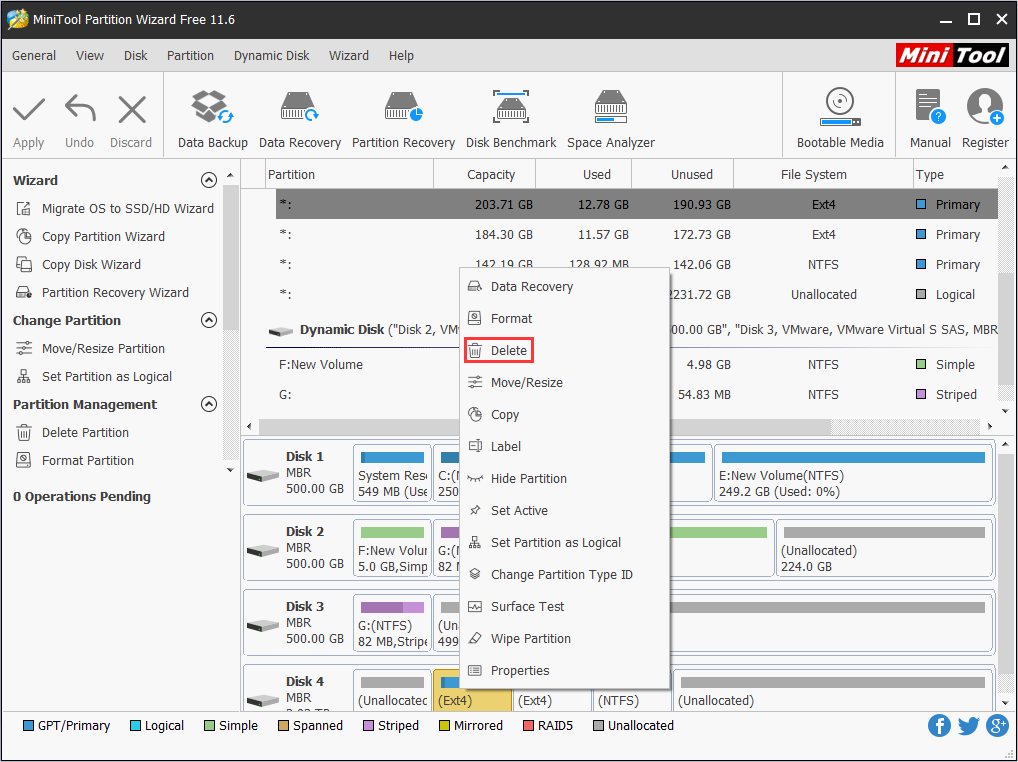1018x762 pixels.
Task: Choose Hide Partition in context menu
Action: 564,478
